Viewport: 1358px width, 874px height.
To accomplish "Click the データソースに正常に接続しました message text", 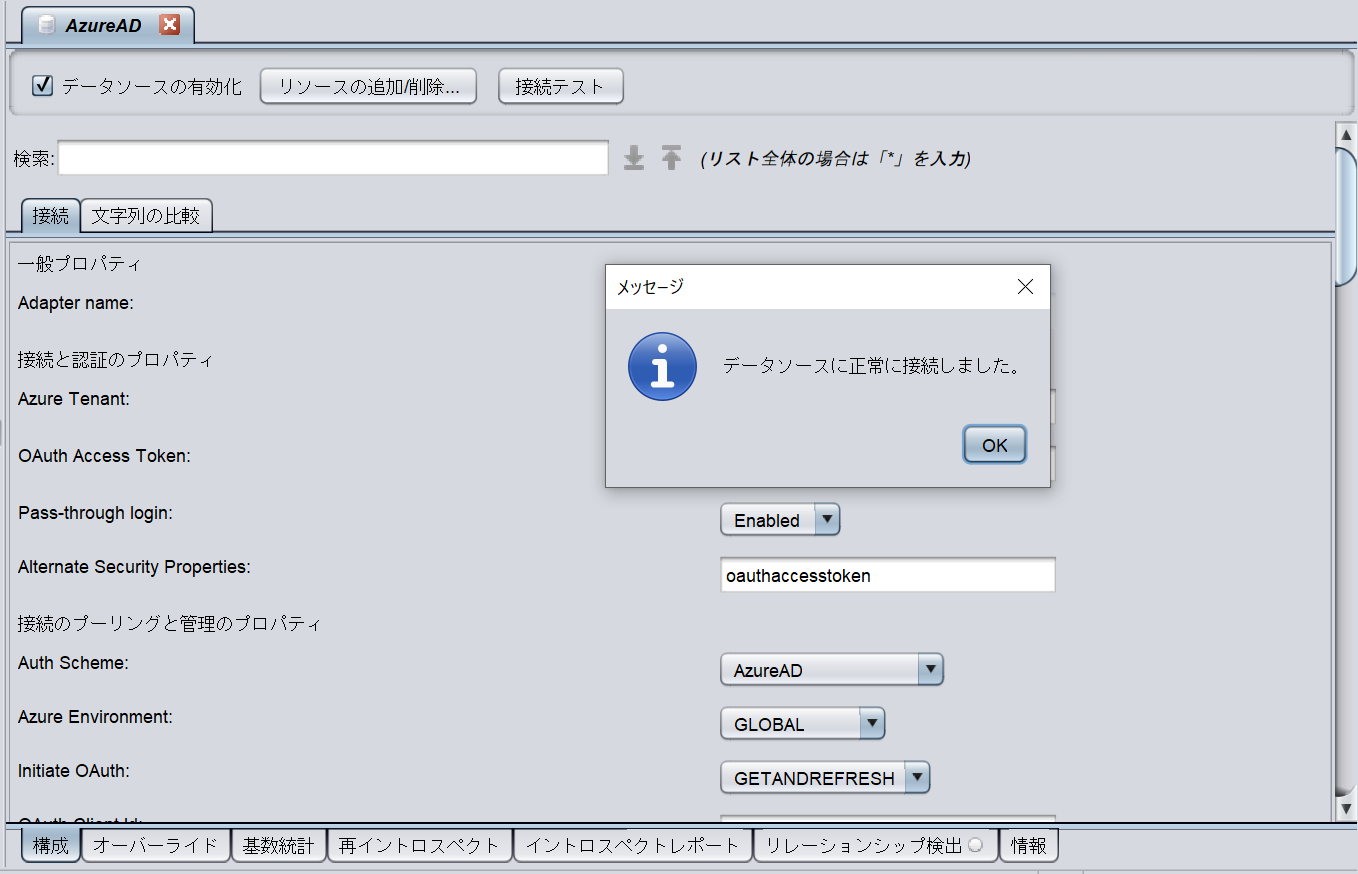I will (873, 366).
